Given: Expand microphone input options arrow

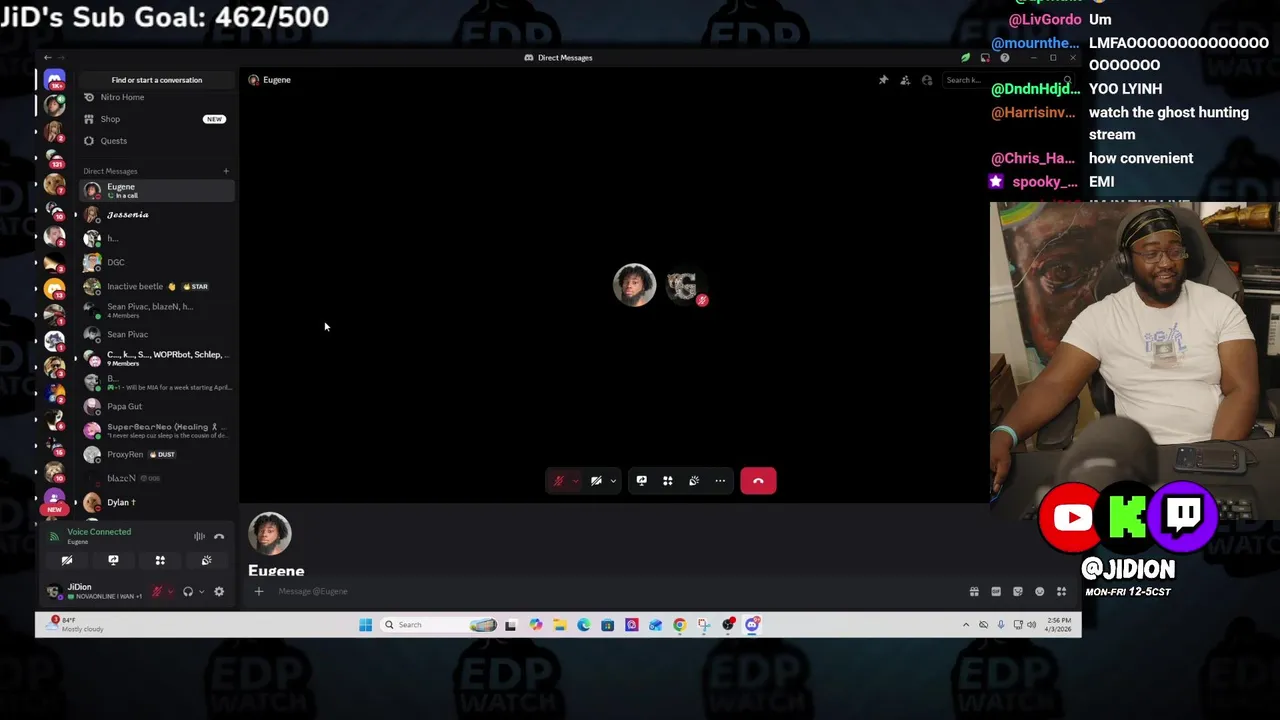Looking at the screenshot, I should 169,592.
